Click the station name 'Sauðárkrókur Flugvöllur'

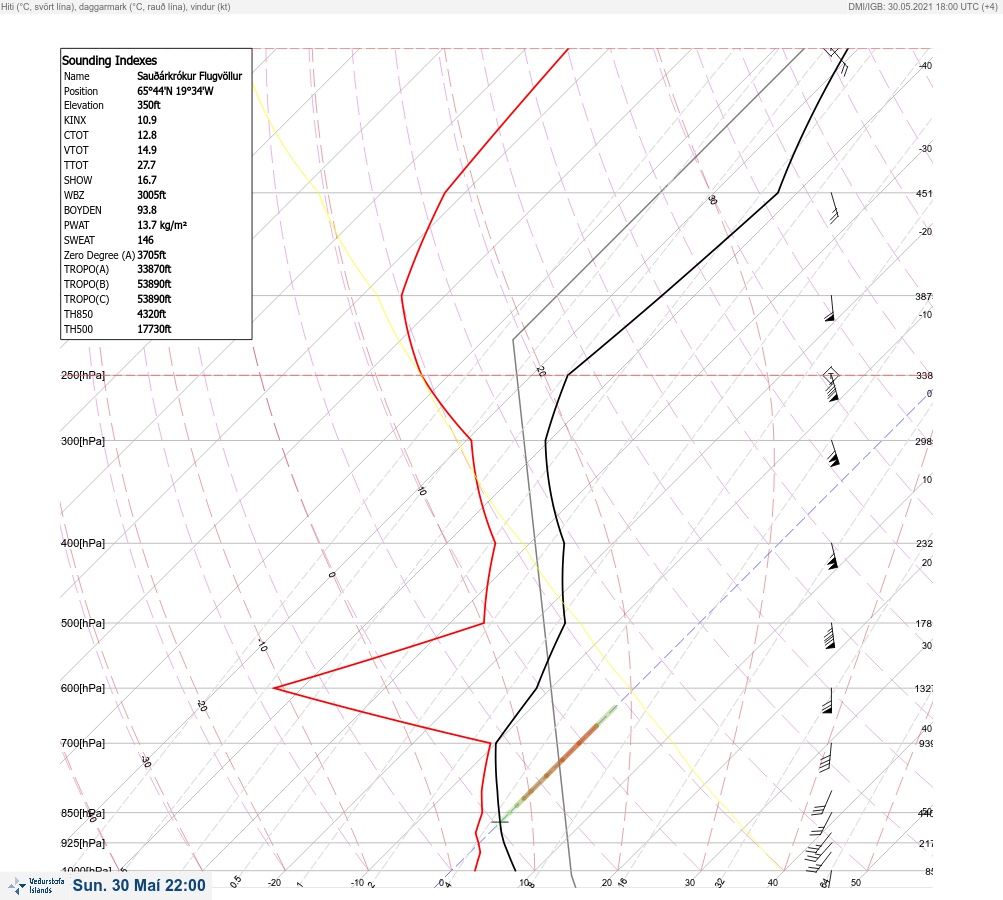pyautogui.click(x=189, y=76)
